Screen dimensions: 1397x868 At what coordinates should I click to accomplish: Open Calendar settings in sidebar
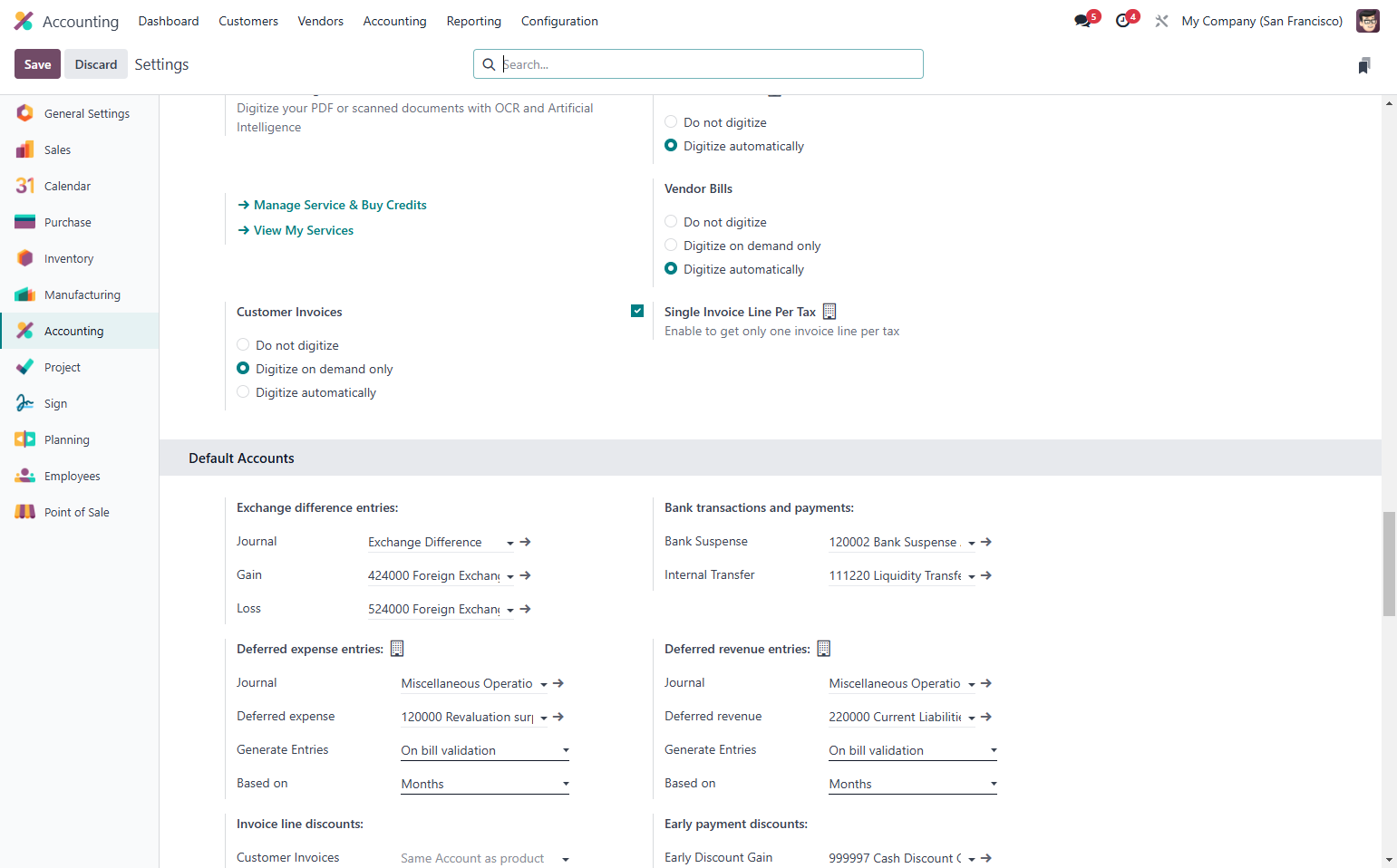coord(80,186)
